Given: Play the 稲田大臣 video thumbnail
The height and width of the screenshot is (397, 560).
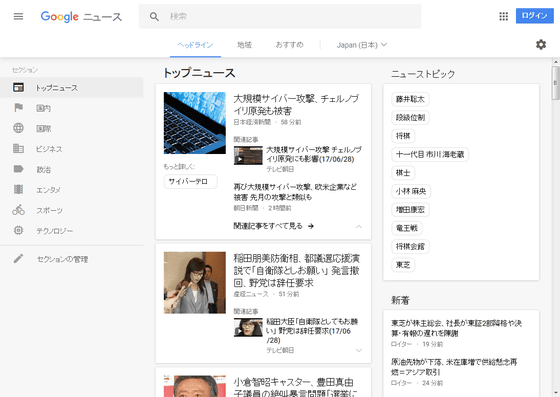Looking at the screenshot, I should pyautogui.click(x=248, y=327).
